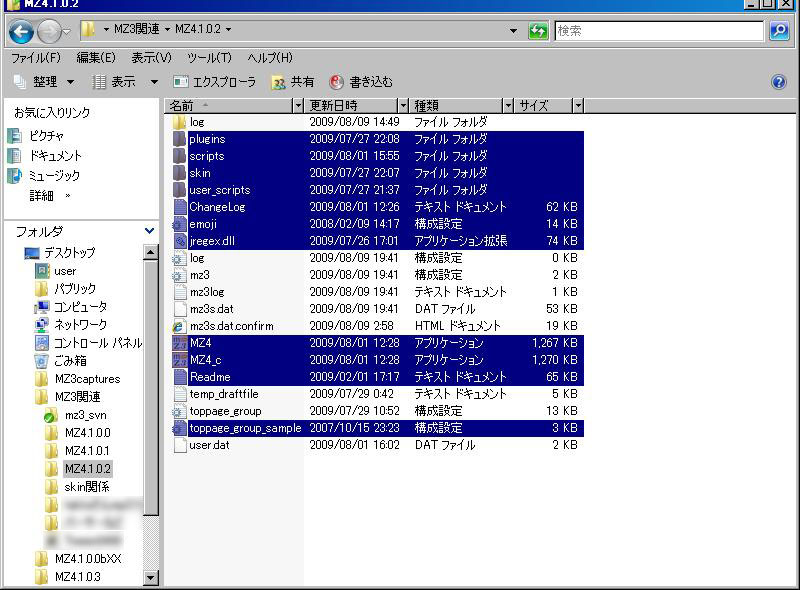Click into the 検索 search field
This screenshot has width=800, height=590.
pos(659,31)
